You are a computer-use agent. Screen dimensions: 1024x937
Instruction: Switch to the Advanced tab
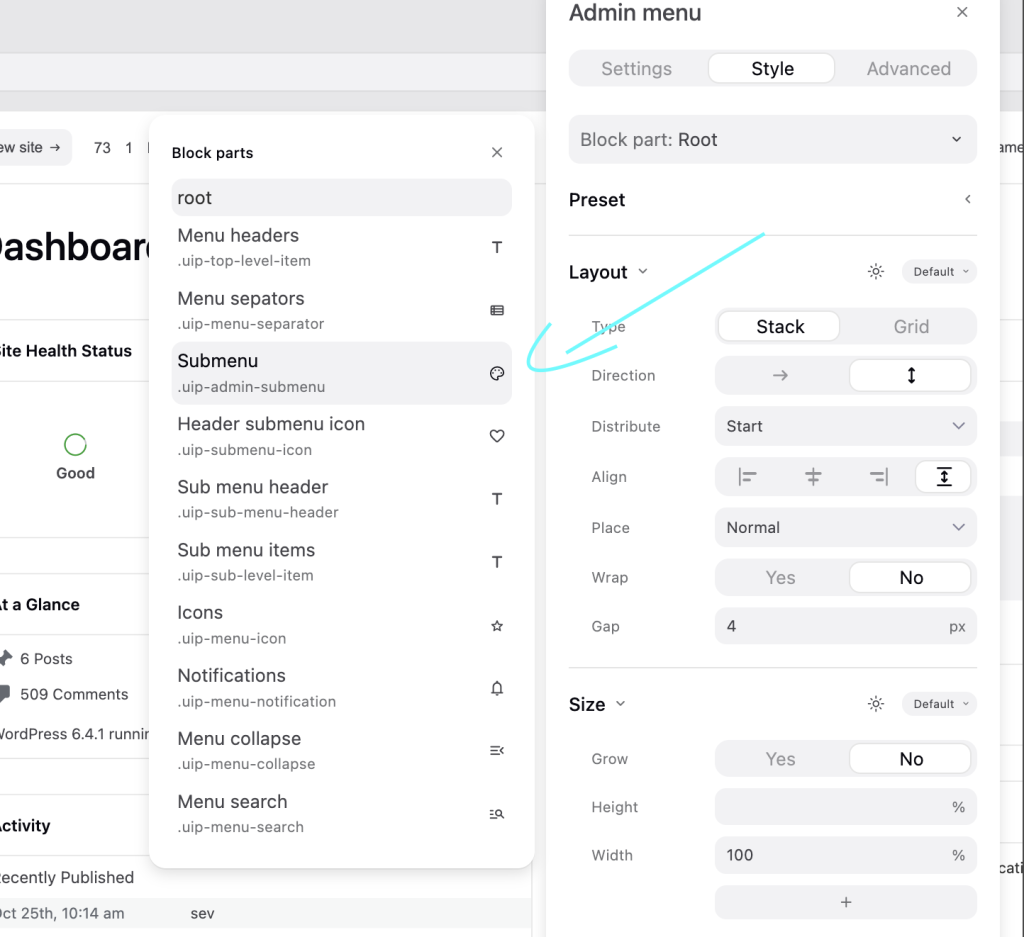coord(908,69)
